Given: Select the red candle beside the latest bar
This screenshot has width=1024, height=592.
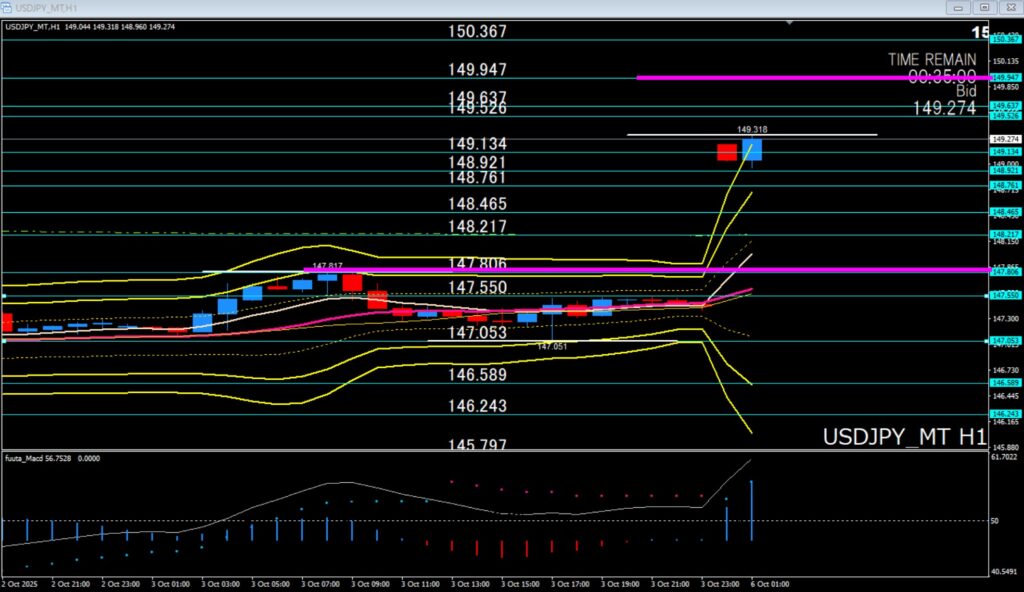Looking at the screenshot, I should click(x=727, y=152).
